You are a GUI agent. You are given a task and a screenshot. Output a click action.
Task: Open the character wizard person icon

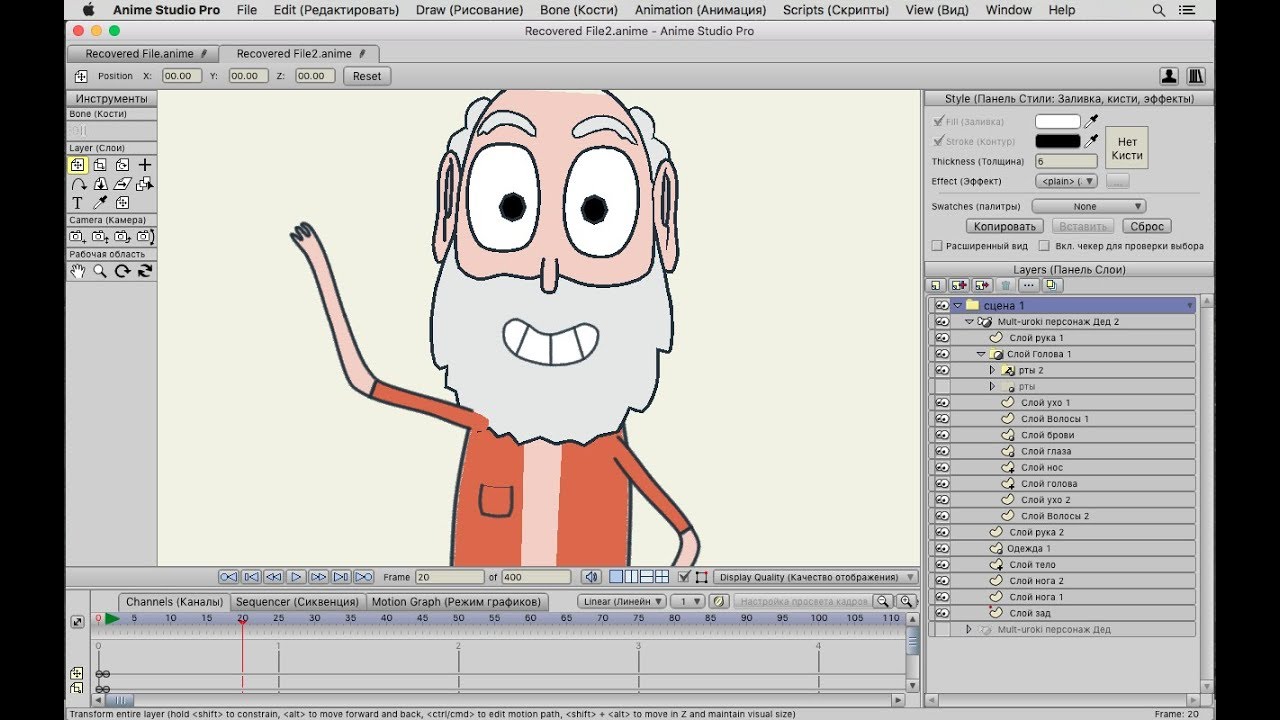coord(1168,76)
